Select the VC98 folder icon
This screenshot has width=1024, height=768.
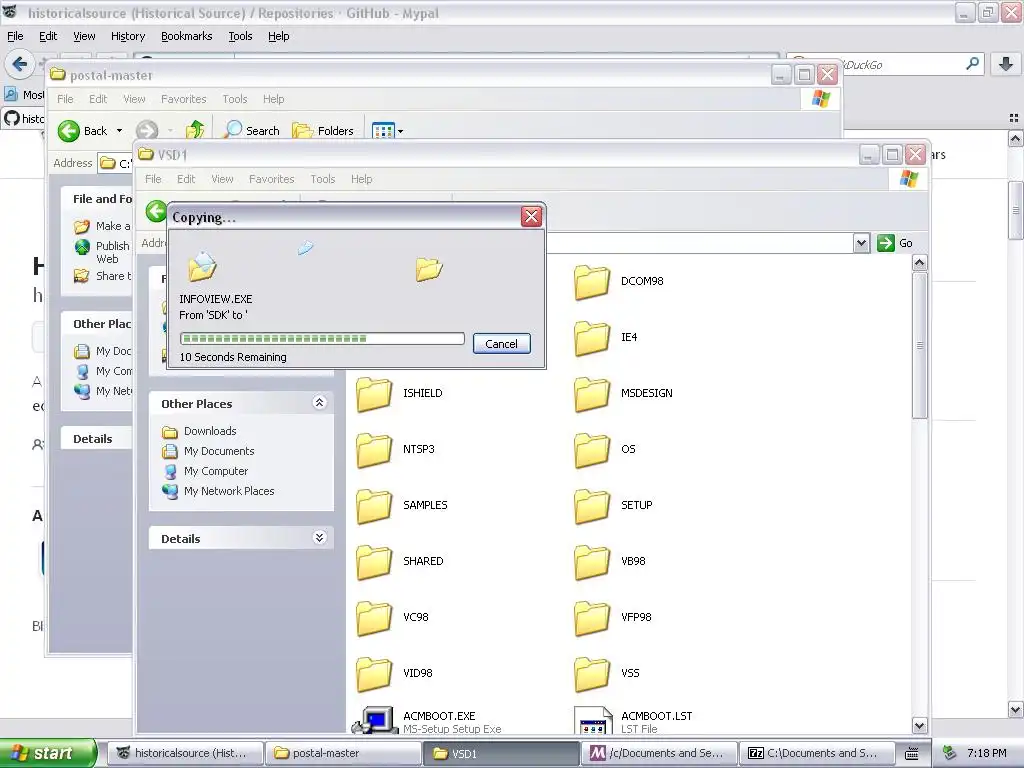pyautogui.click(x=374, y=618)
